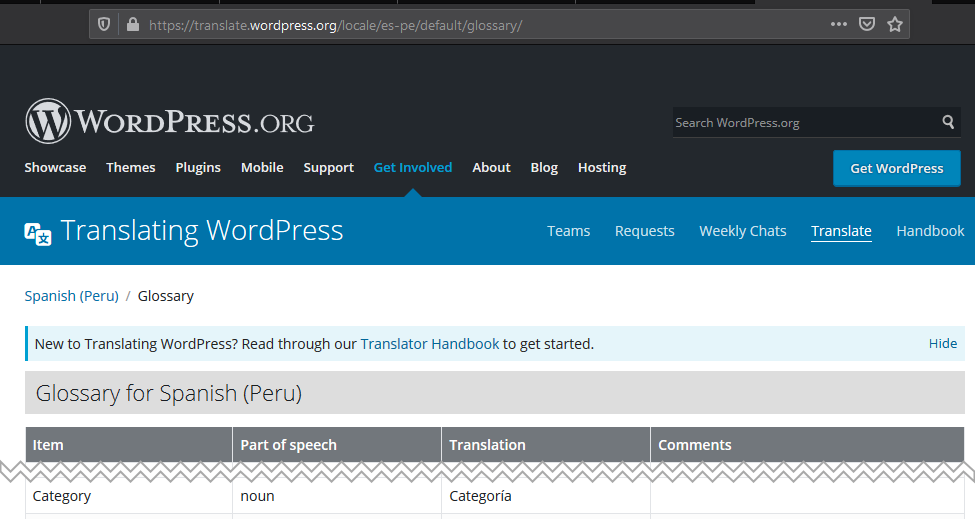The width and height of the screenshot is (975, 519).
Task: Go to the Requests page
Action: point(644,231)
